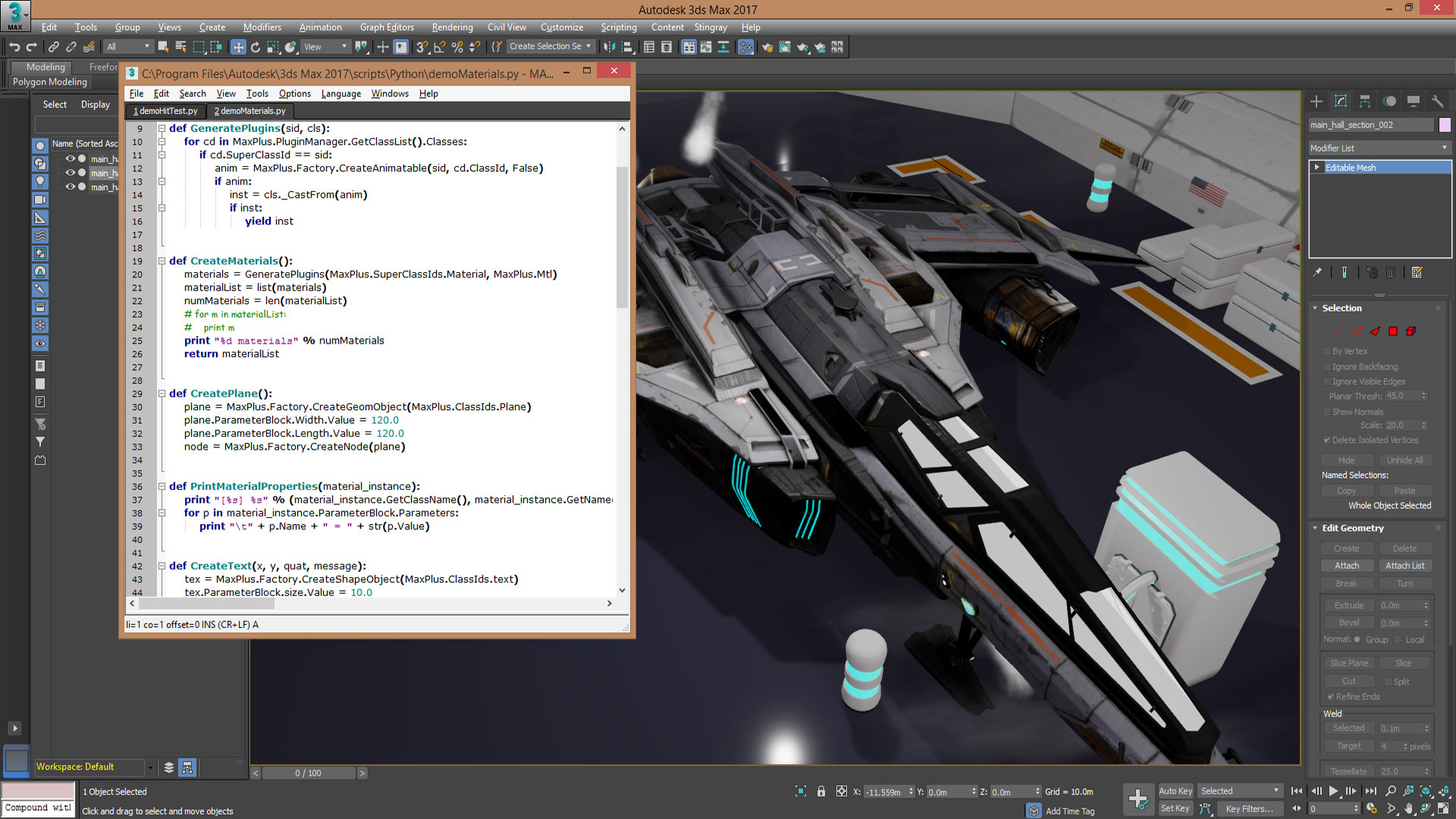Click the Select tool icon
This screenshot has width=1456, height=819.
[163, 47]
